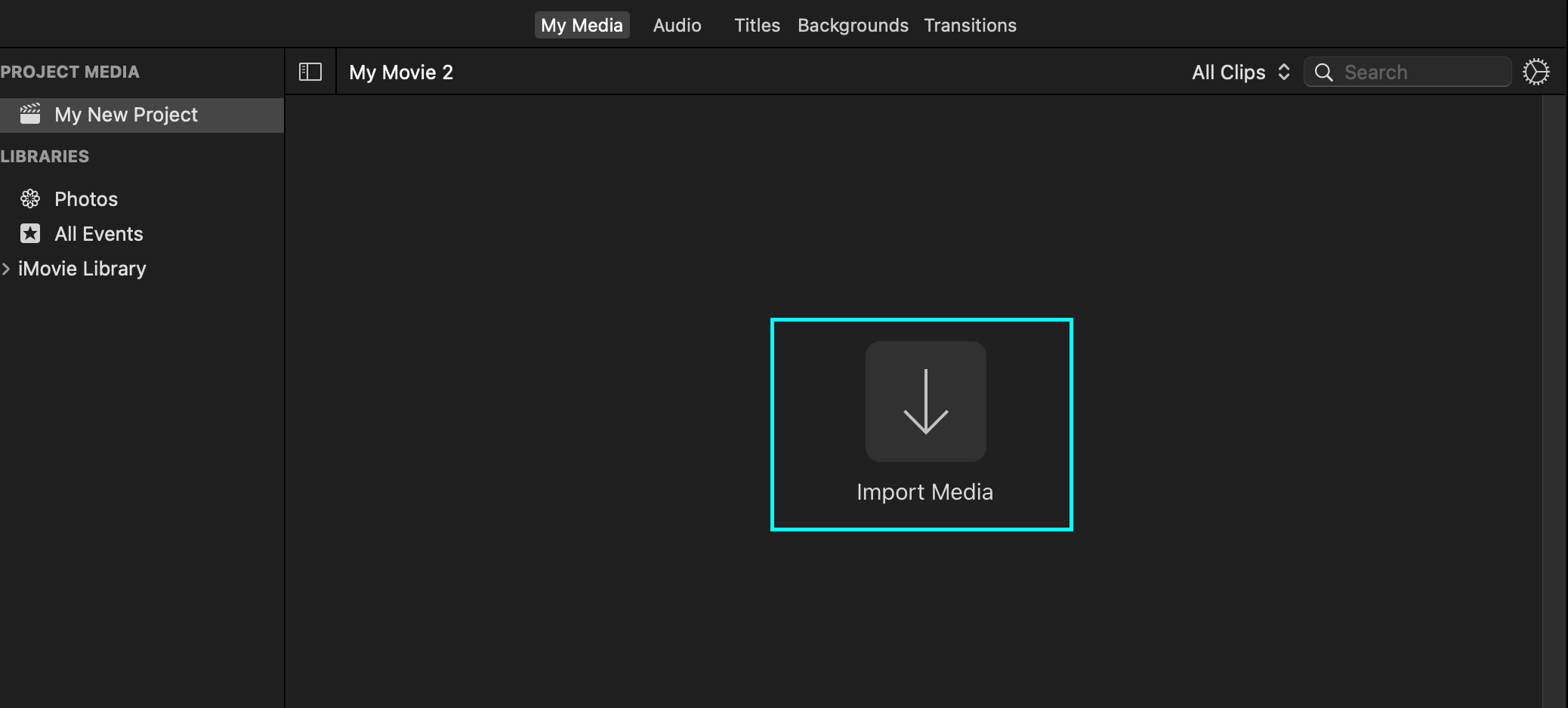
Task: Open the iMovie Library icon entry
Action: (83, 268)
